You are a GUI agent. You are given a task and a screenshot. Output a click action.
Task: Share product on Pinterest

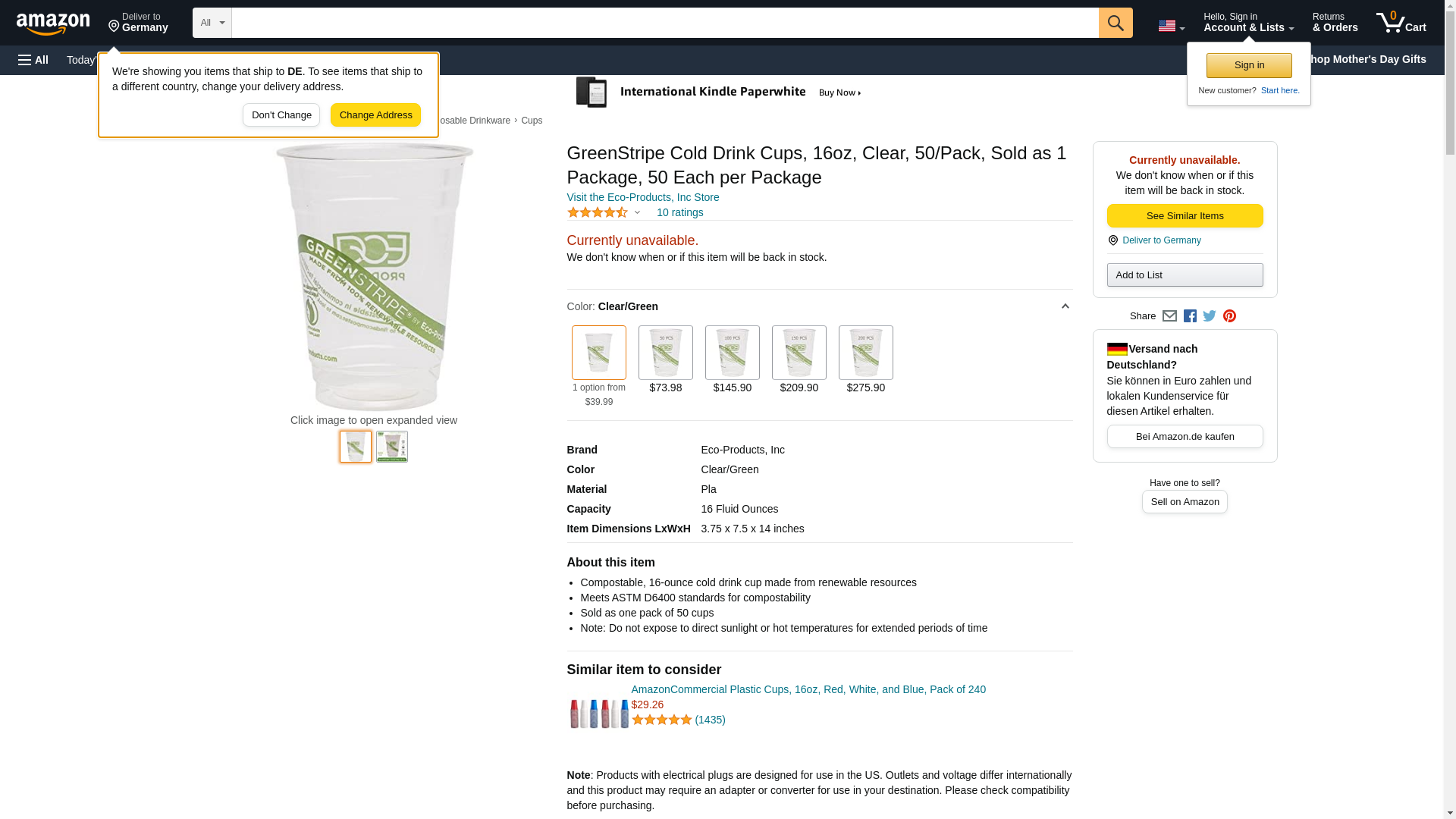[x=1229, y=316]
